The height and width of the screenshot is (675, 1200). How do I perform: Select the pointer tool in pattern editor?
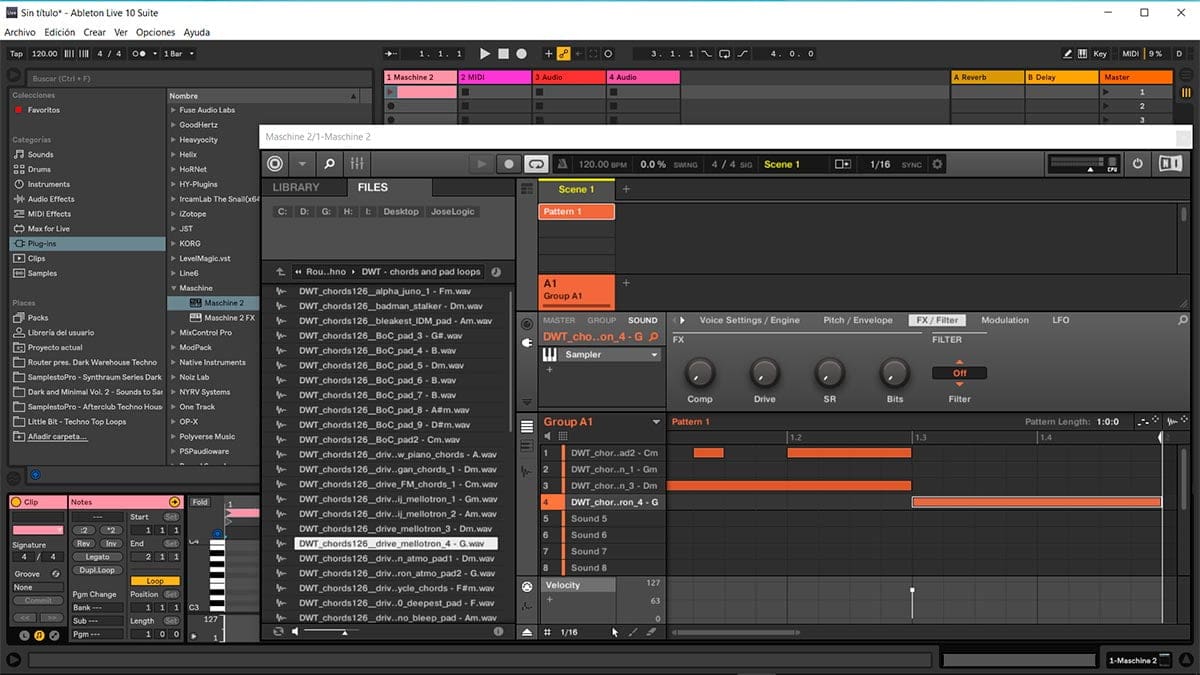click(615, 632)
